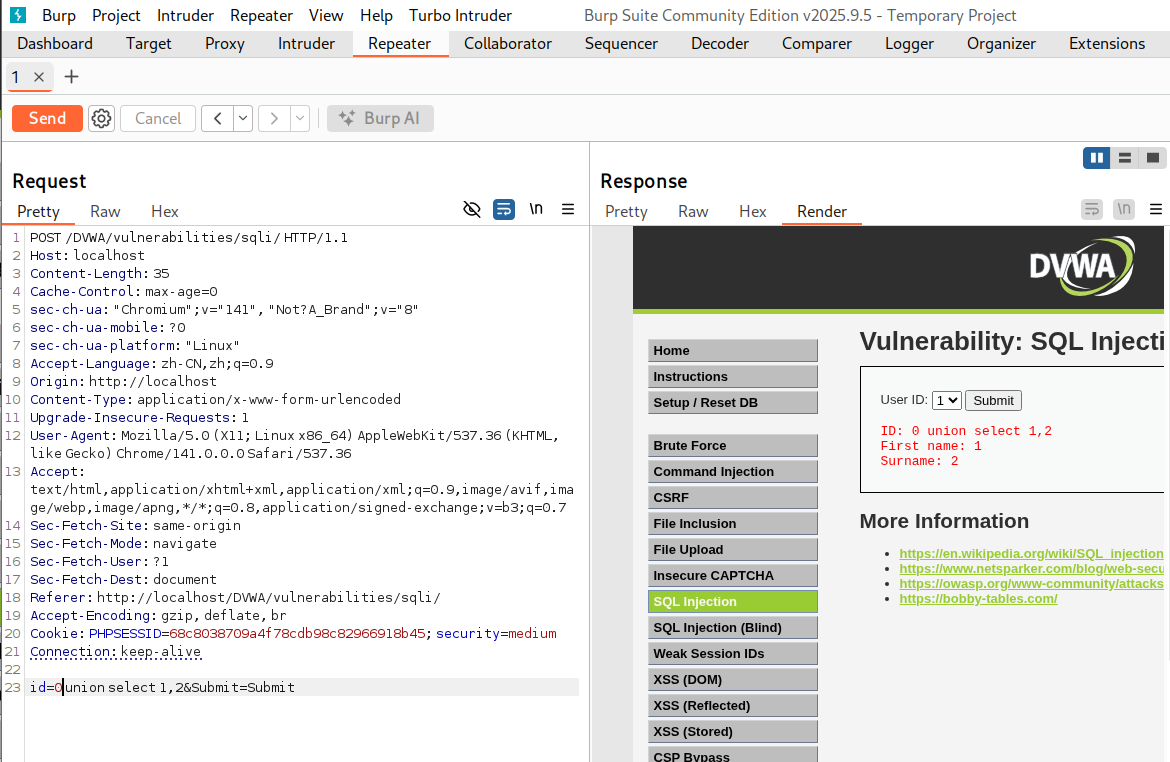The width and height of the screenshot is (1170, 762).
Task: Click the PHPSESSID cookie value
Action: (298, 634)
